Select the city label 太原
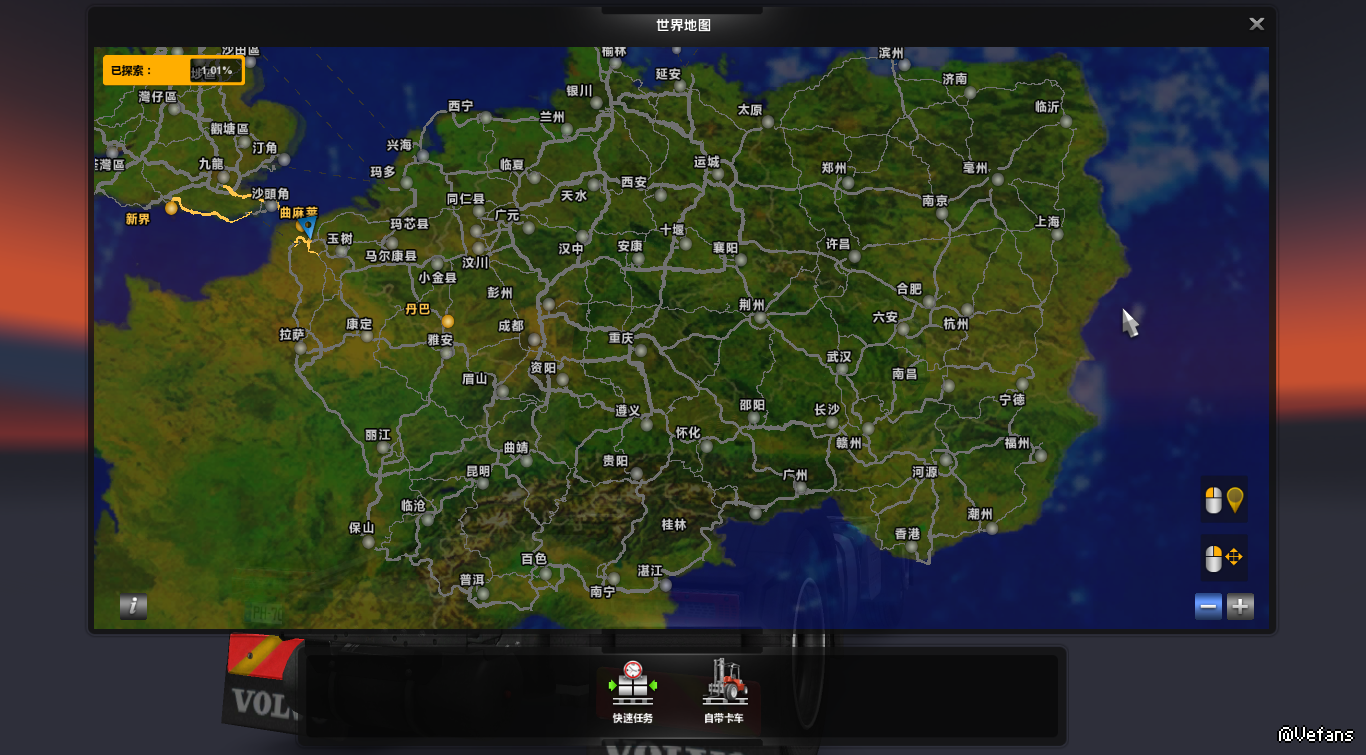This screenshot has height=755, width=1366. coord(750,110)
